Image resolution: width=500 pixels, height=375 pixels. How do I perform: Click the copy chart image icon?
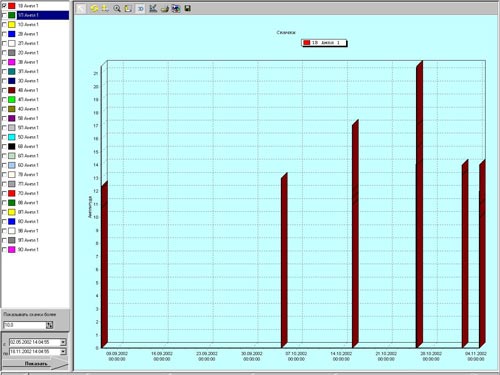176,9
